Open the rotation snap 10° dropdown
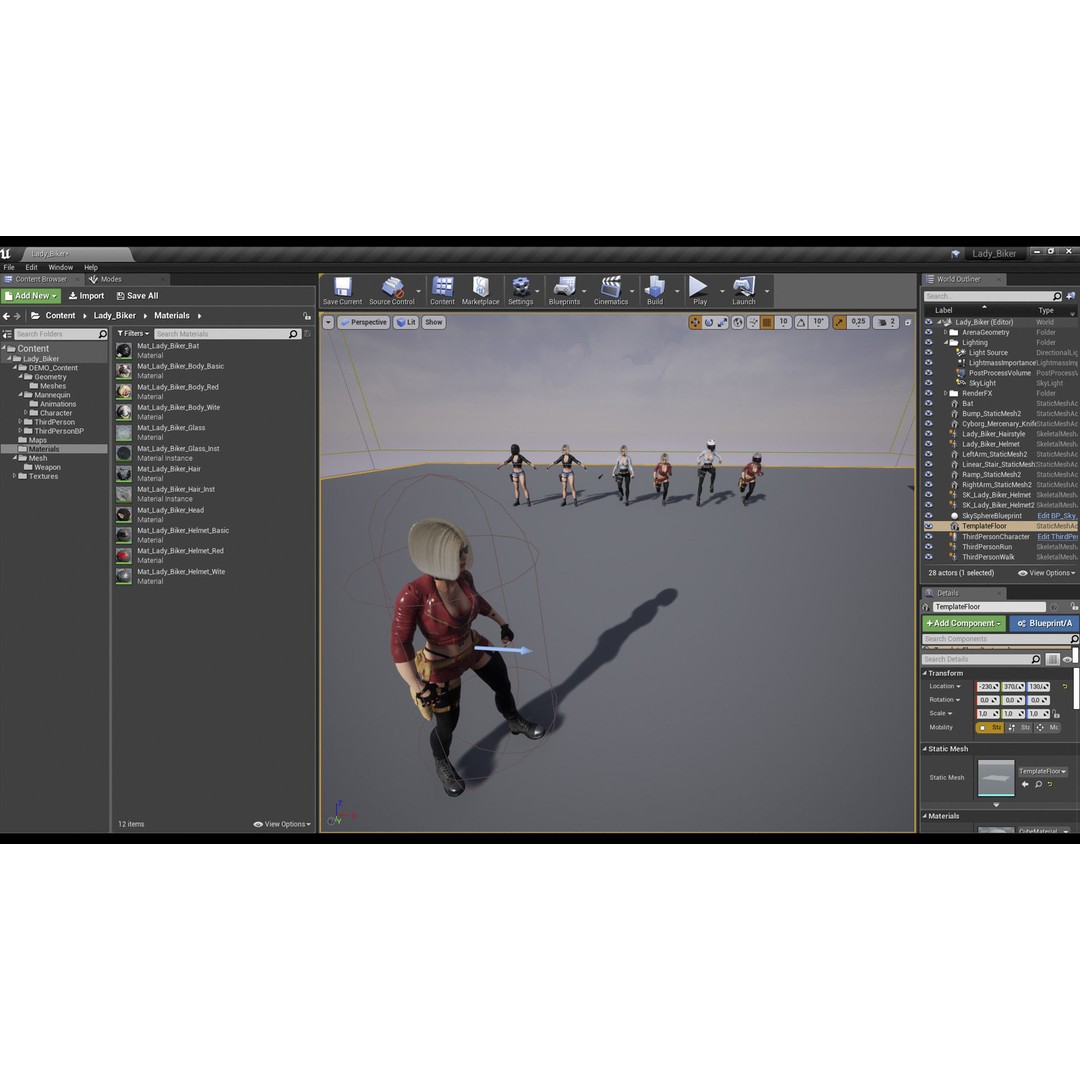Screen dimensions: 1080x1080 pyautogui.click(x=818, y=322)
